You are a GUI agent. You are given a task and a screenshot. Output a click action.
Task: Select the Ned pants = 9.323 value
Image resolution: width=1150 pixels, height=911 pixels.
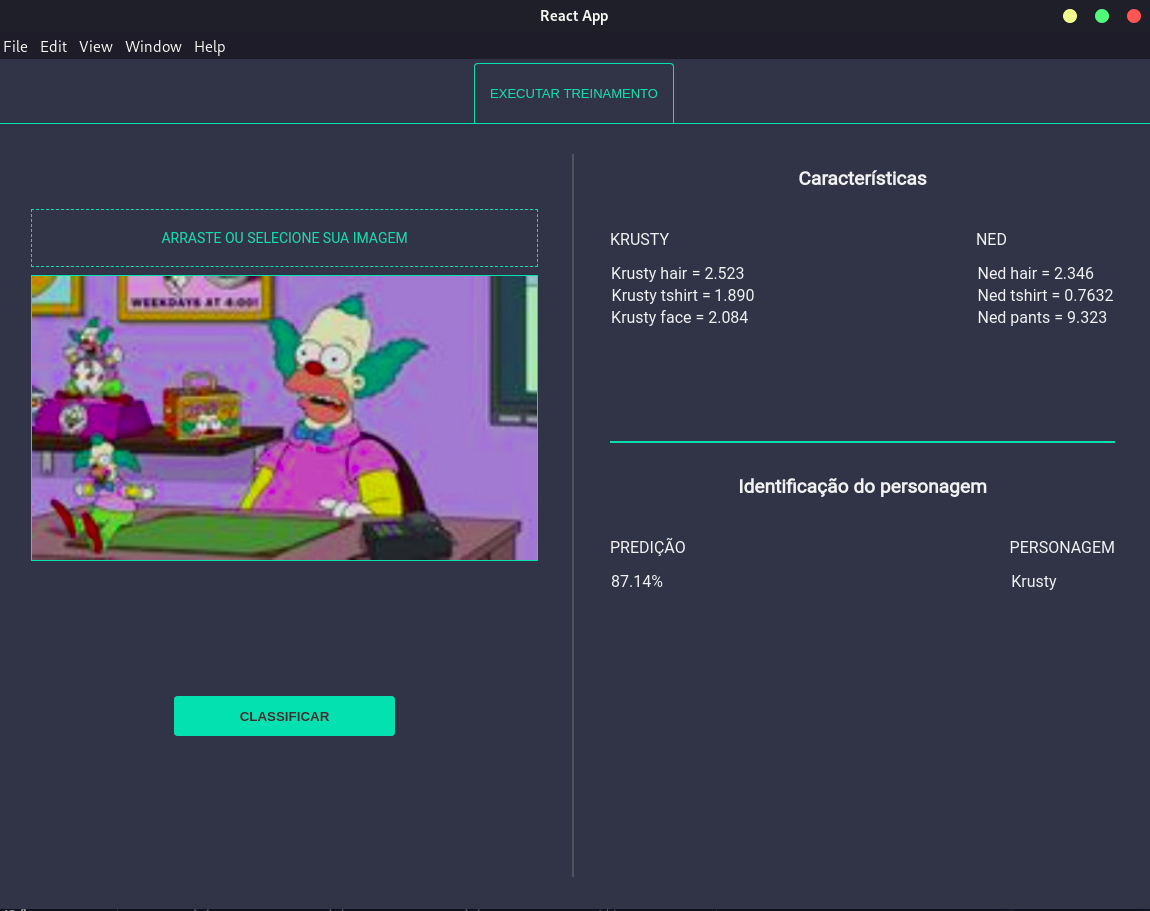(x=1042, y=318)
